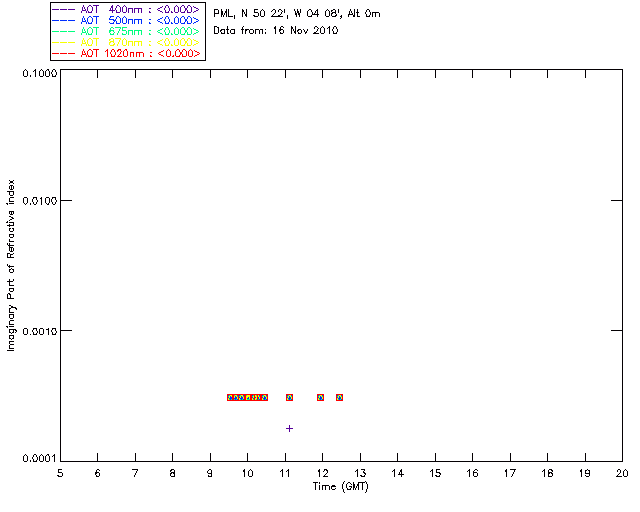Click the purple dashed line sample in legend
Image resolution: width=640 pixels, height=512 pixels.
[64, 9]
